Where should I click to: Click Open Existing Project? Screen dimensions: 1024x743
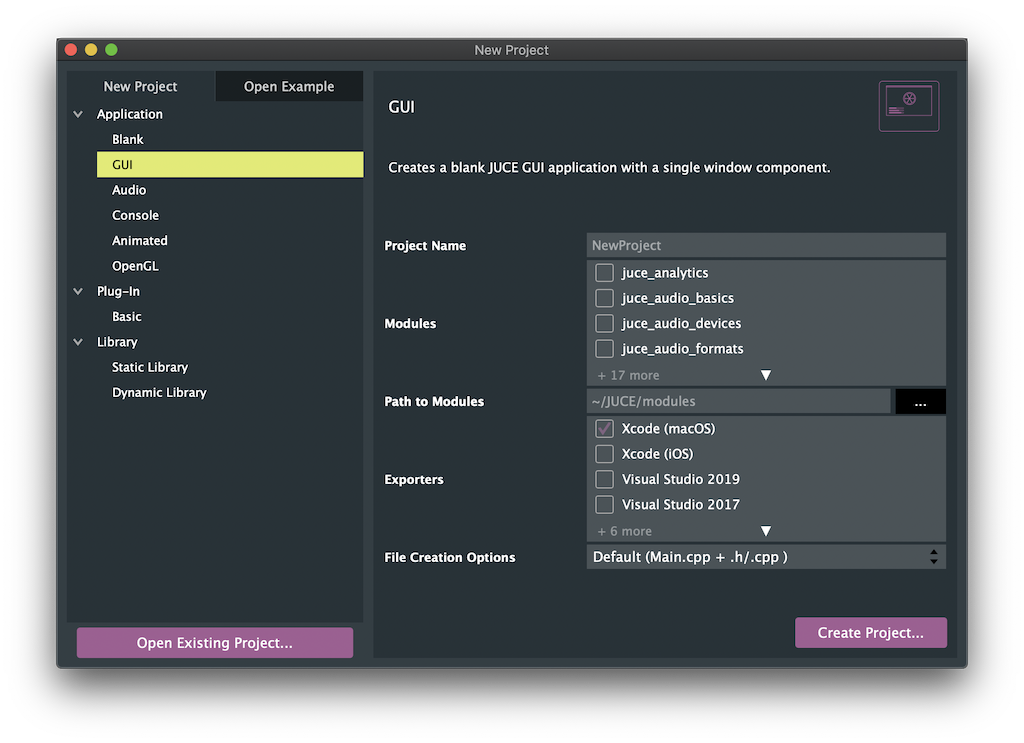click(x=214, y=642)
